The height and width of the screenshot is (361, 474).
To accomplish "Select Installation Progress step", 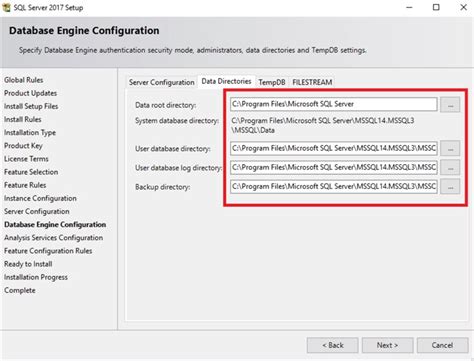I will [x=36, y=277].
